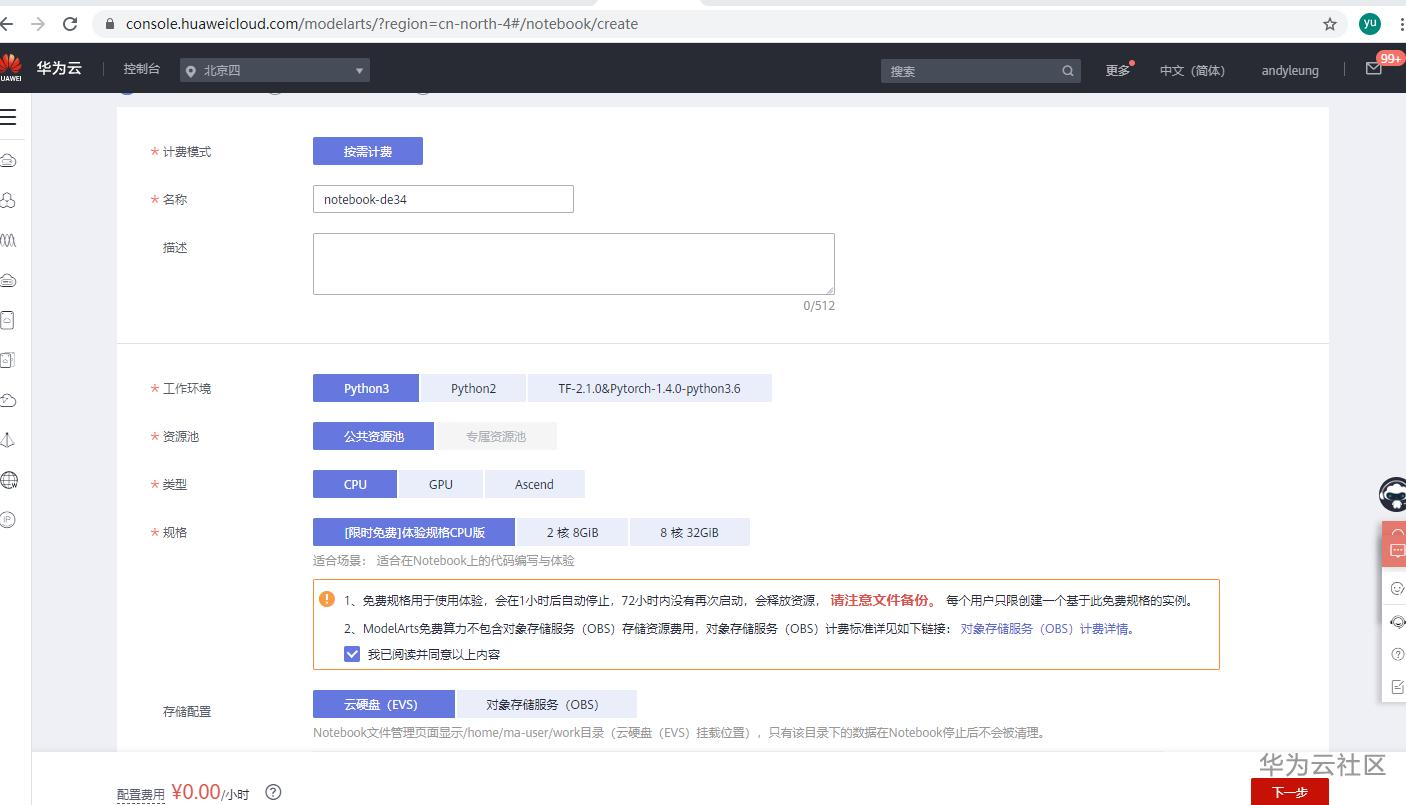Click the help icon next to the price

pyautogui.click(x=273, y=792)
